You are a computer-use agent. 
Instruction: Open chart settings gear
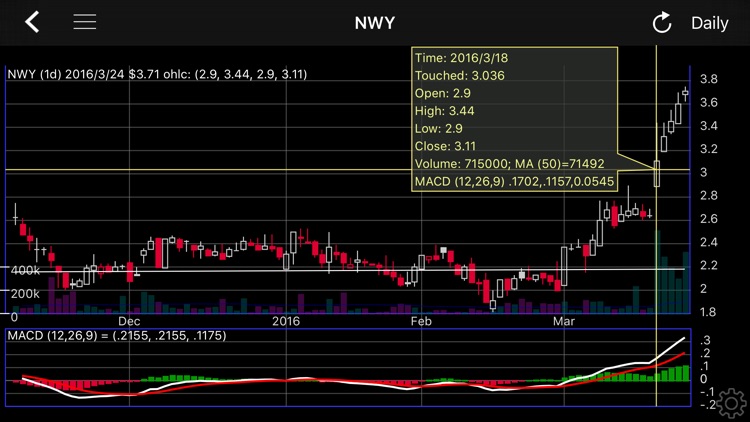click(731, 403)
